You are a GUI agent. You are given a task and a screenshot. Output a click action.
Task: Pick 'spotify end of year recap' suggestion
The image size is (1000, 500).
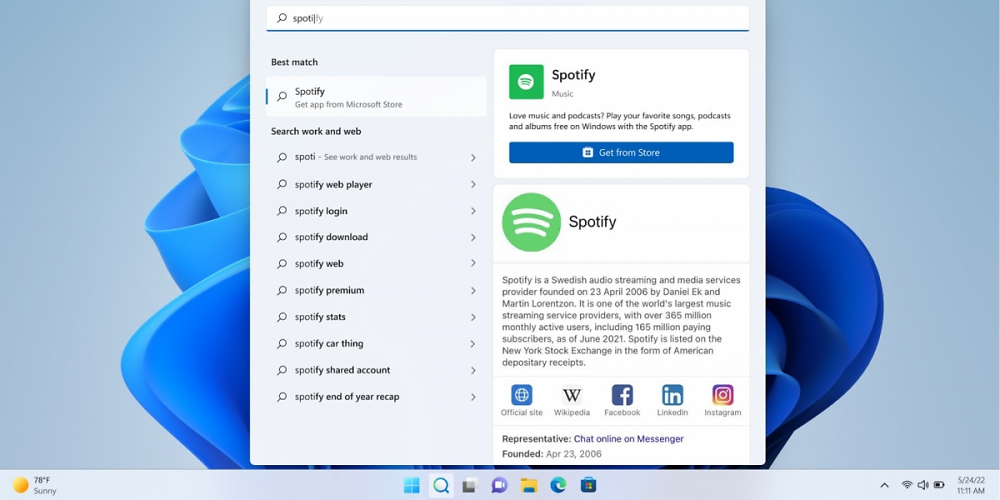click(x=347, y=397)
